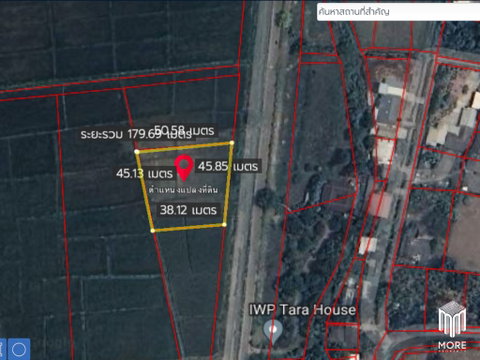This screenshot has height=360, width=480.
Task: Click the IWP Tara House place label
Action: [302, 310]
